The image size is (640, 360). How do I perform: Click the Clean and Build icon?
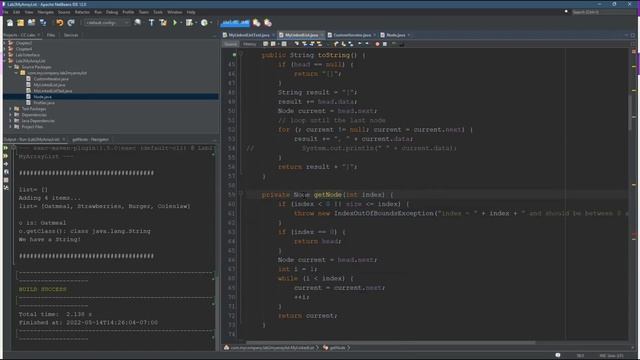pyautogui.click(x=163, y=23)
